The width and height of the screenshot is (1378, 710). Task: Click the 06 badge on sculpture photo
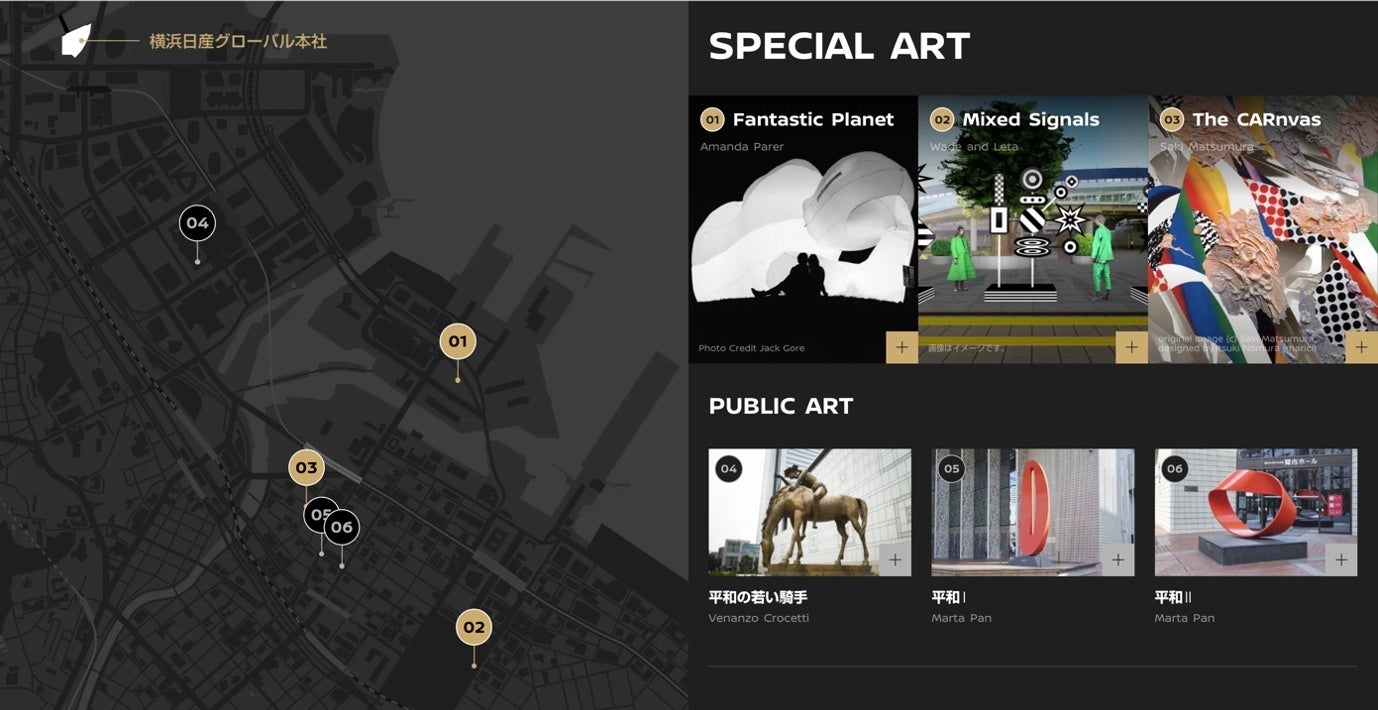[1174, 468]
